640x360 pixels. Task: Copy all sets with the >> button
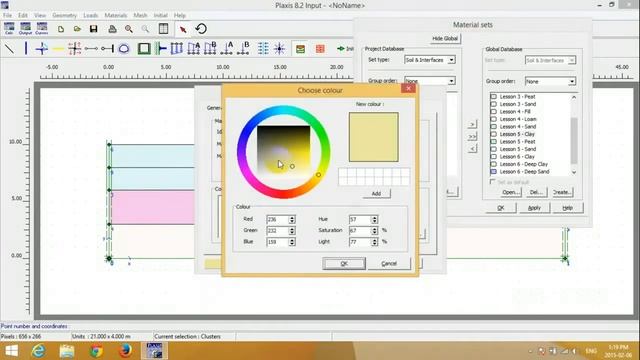(x=472, y=136)
